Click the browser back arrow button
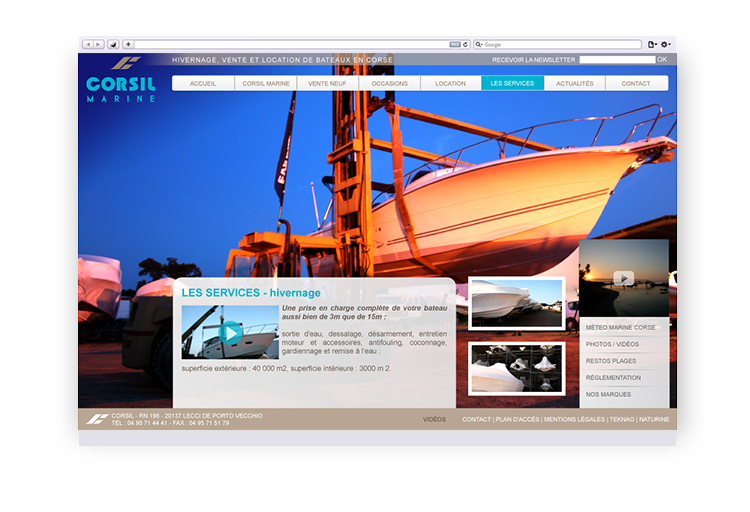750x512 pixels. [x=88, y=44]
